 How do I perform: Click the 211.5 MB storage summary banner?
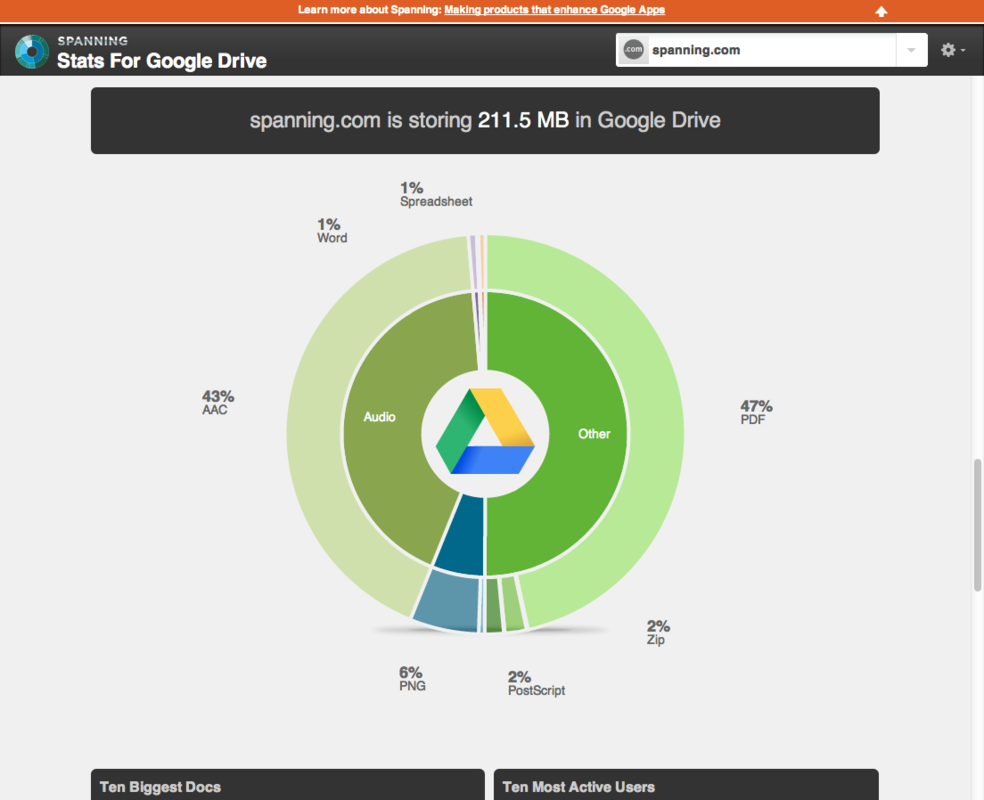coord(485,120)
